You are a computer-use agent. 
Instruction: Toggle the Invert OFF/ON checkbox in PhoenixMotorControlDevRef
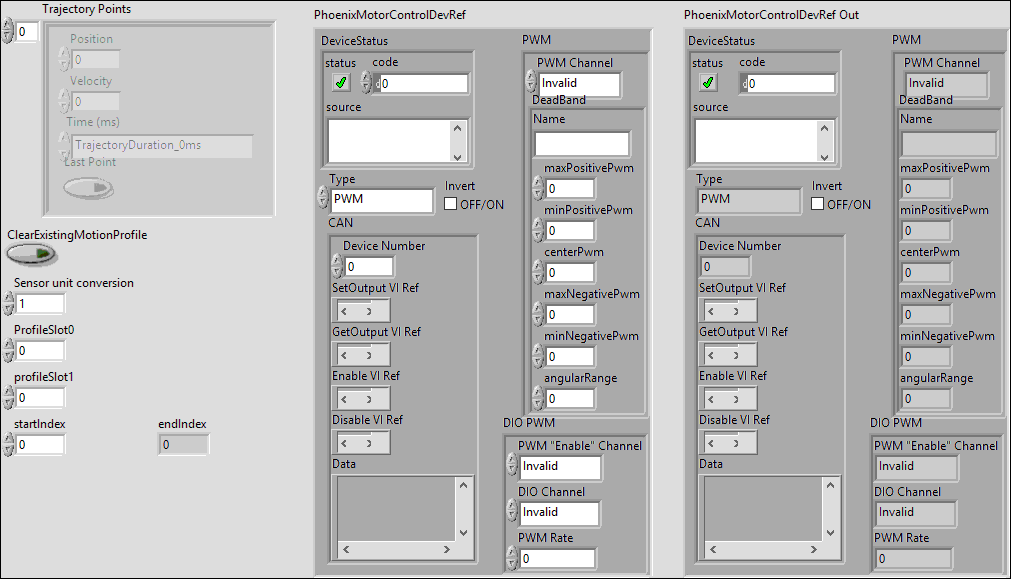(x=451, y=203)
